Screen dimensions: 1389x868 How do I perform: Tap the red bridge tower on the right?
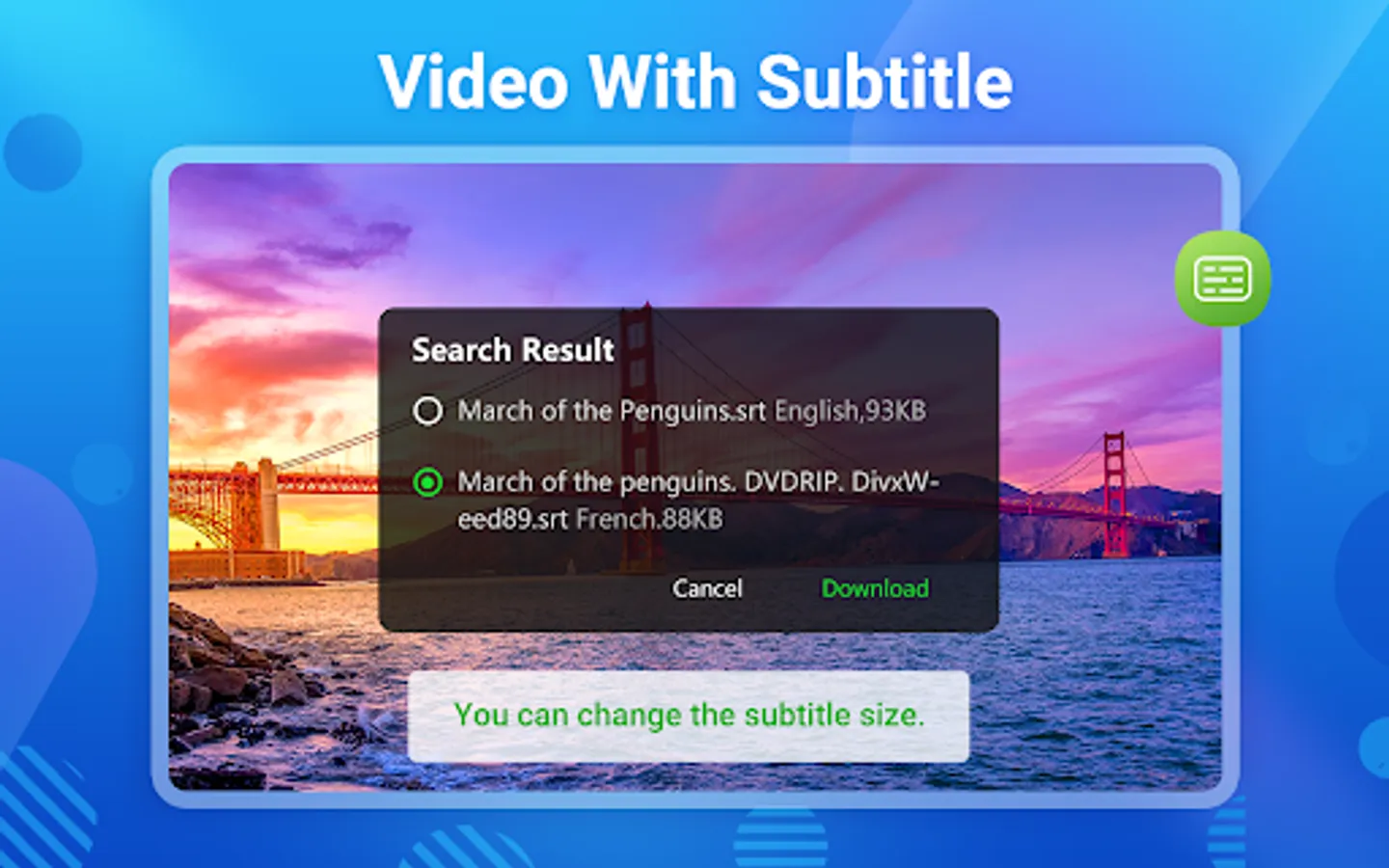tap(1115, 494)
